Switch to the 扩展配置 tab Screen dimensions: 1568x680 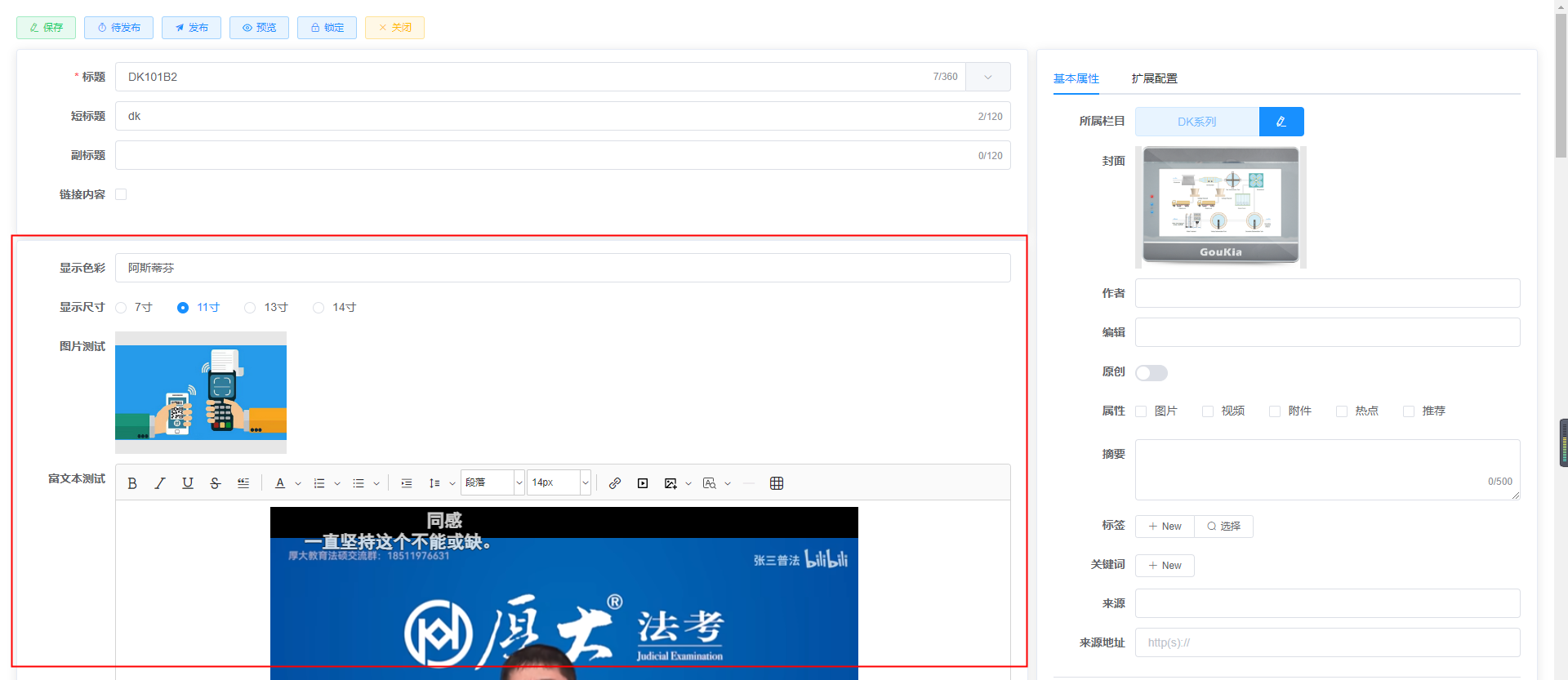1154,78
